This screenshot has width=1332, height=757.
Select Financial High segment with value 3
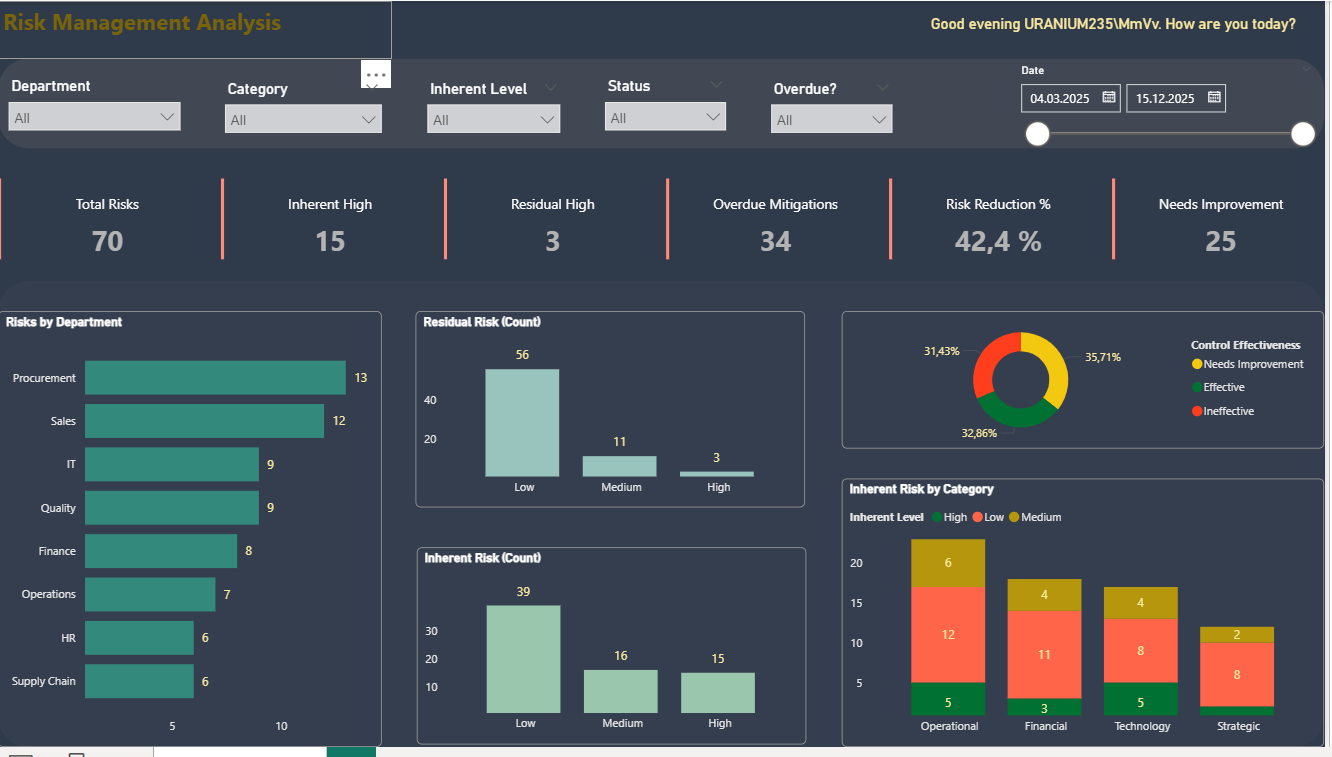pyautogui.click(x=1044, y=707)
